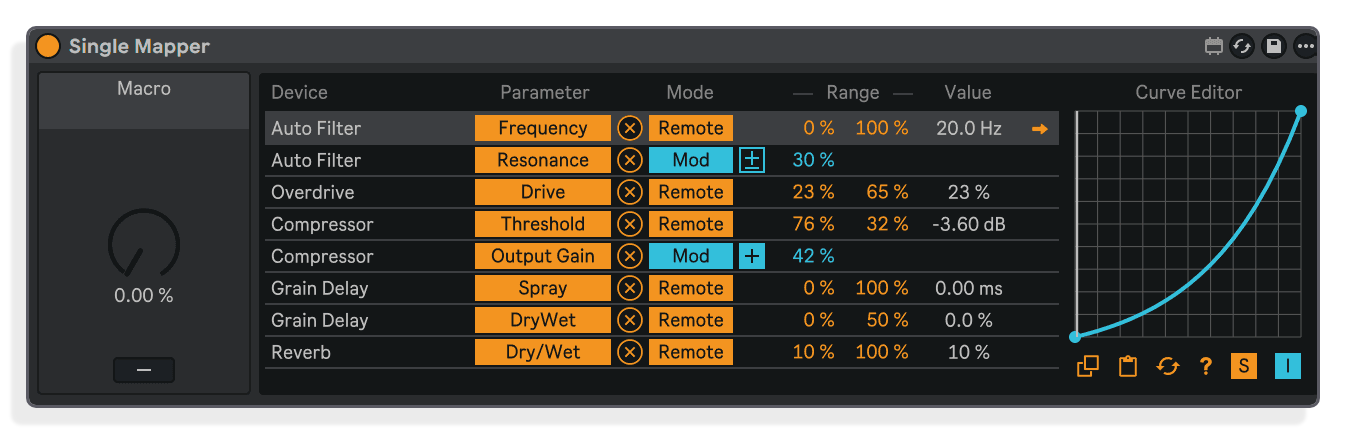Save the preset with disk icon
The height and width of the screenshot is (434, 1346).
click(1273, 46)
